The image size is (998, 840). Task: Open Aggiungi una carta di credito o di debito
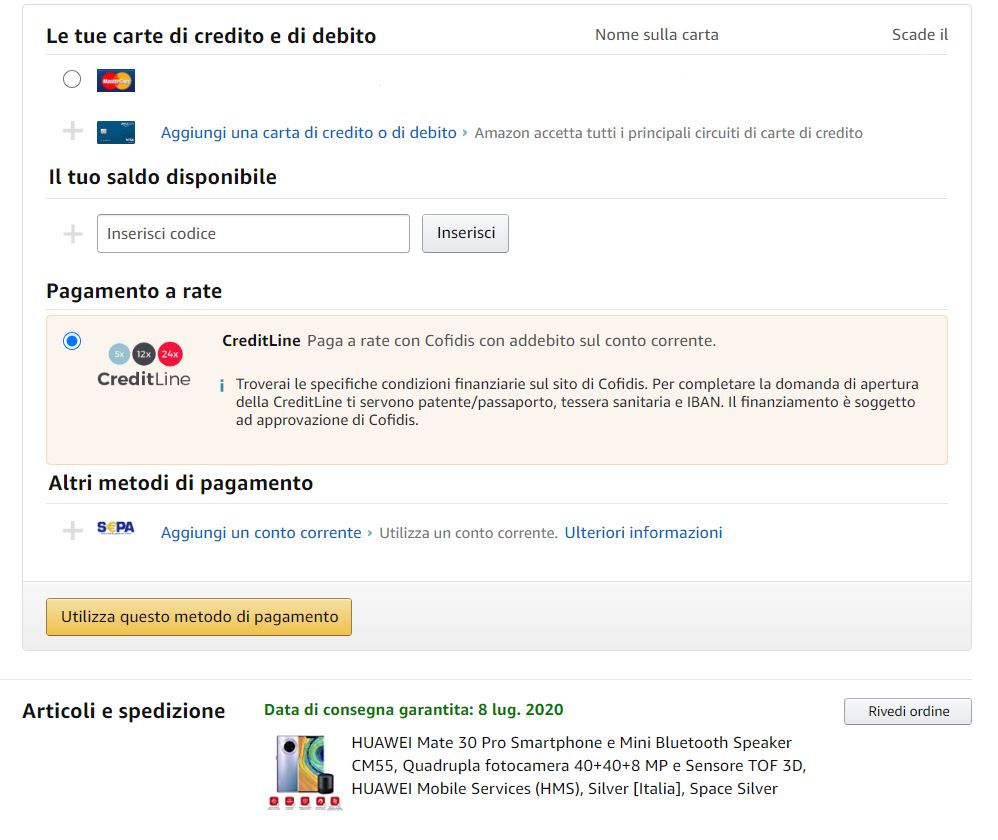(309, 132)
